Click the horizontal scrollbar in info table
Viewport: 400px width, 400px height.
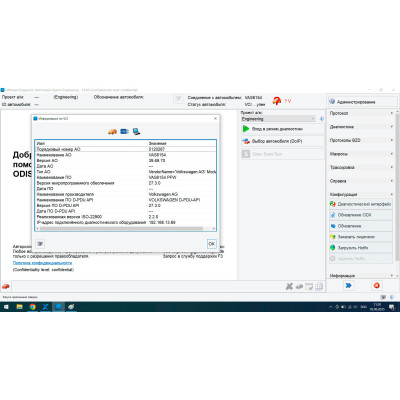tap(122, 229)
